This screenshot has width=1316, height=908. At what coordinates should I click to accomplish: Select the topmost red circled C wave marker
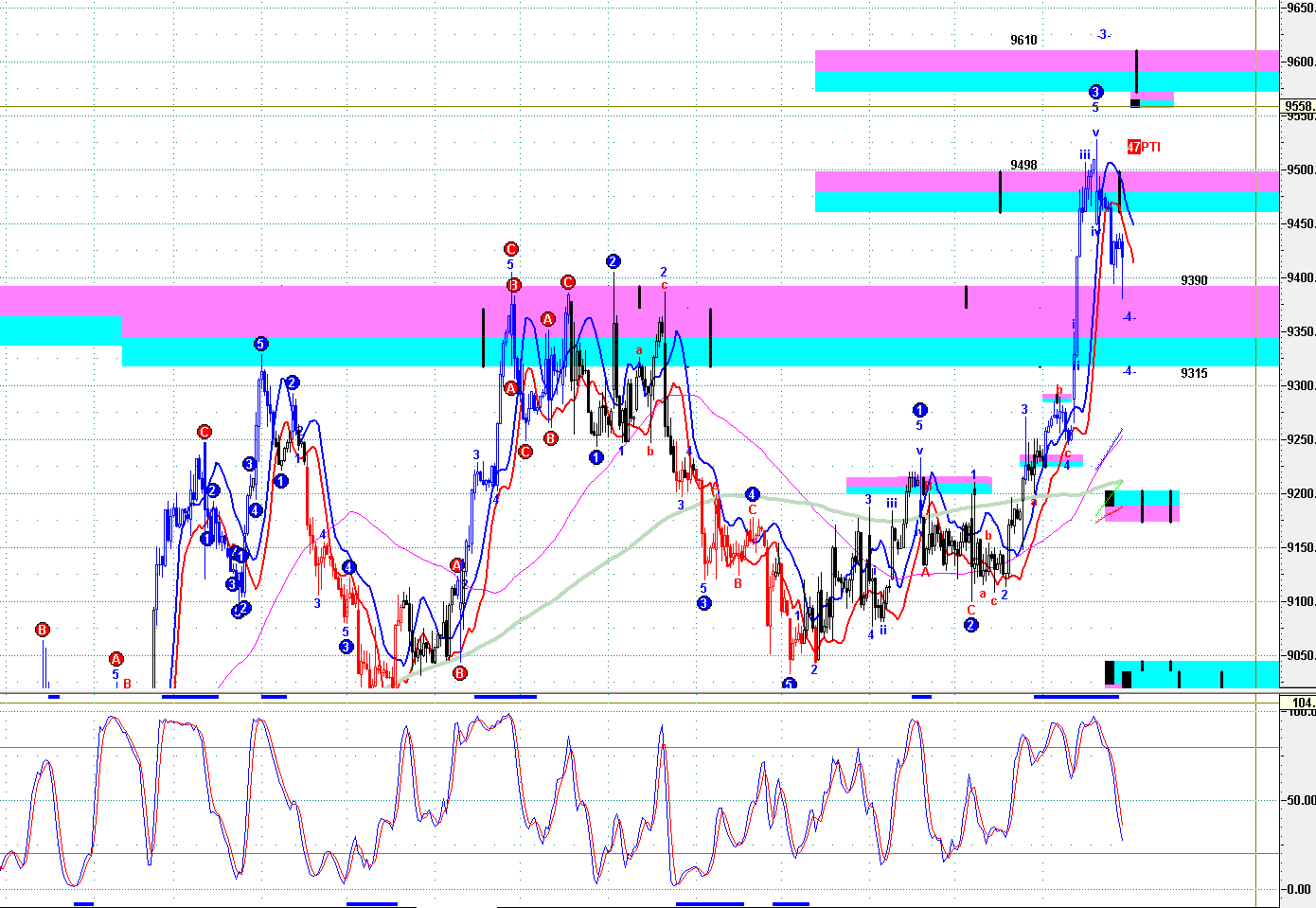coord(510,250)
